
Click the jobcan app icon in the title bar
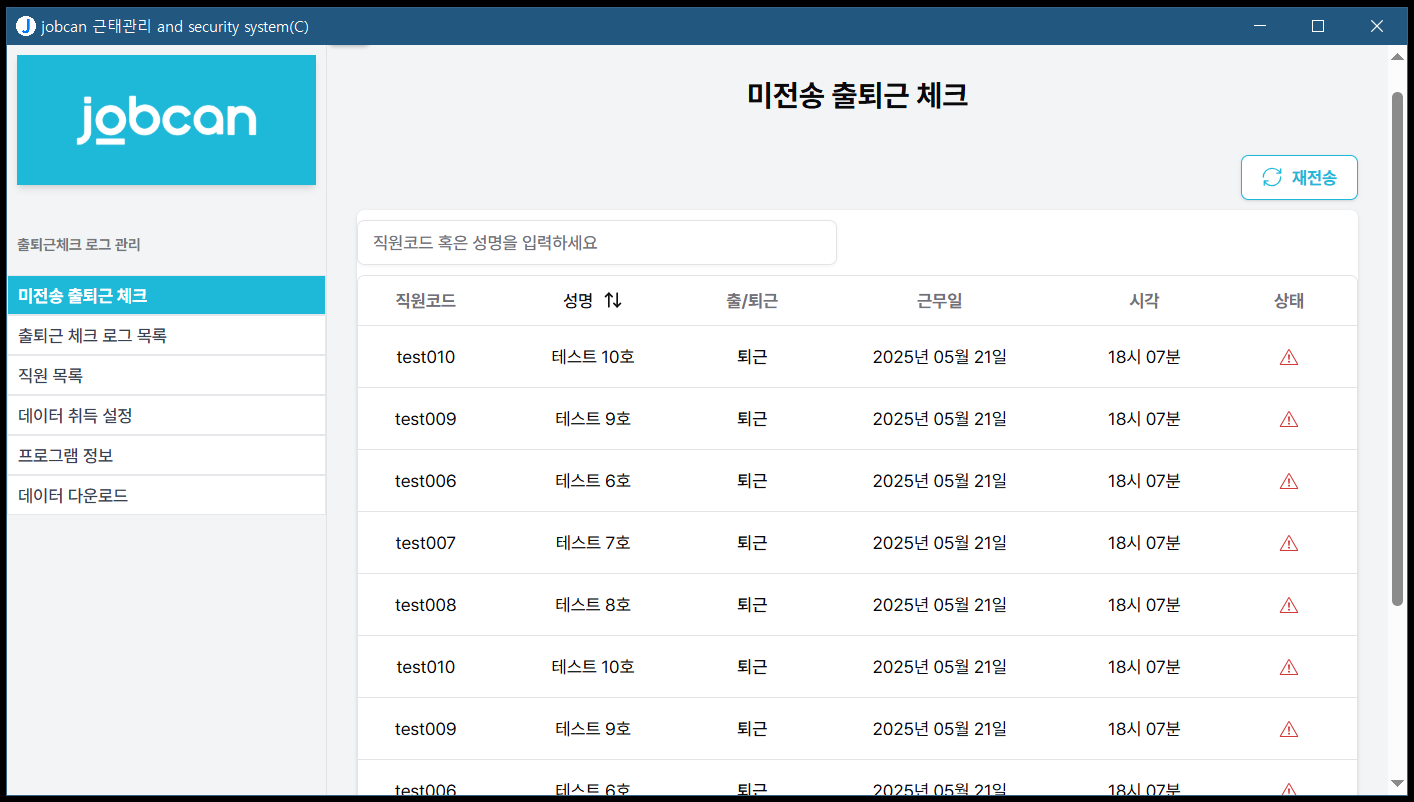coord(26,26)
